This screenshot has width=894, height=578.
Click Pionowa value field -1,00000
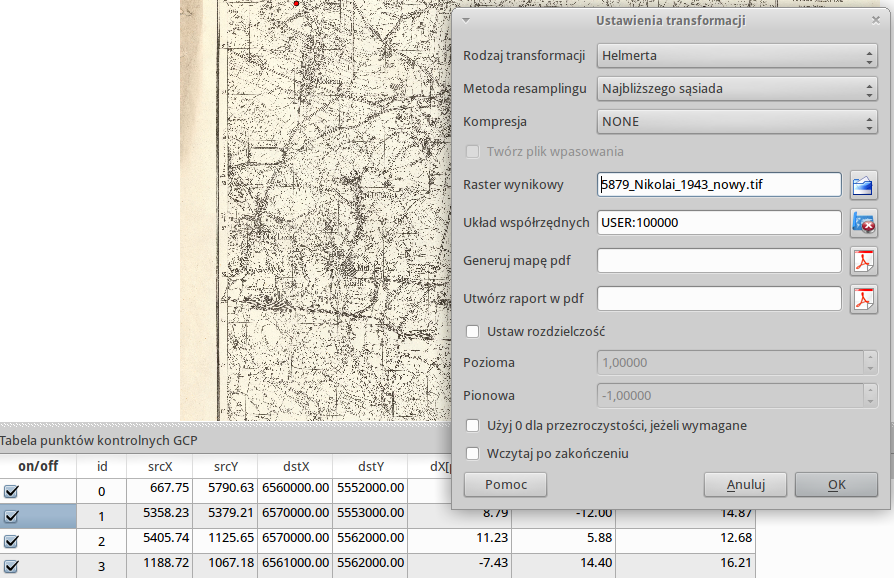(x=730, y=396)
